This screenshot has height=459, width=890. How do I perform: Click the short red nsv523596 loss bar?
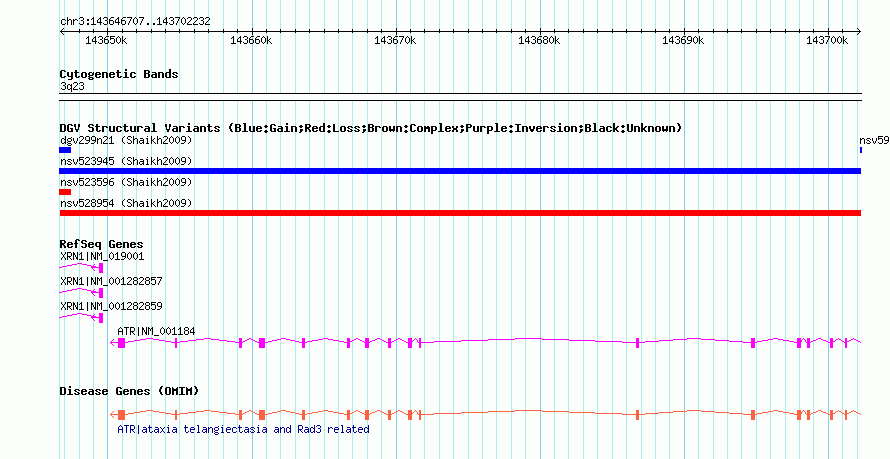click(x=65, y=192)
